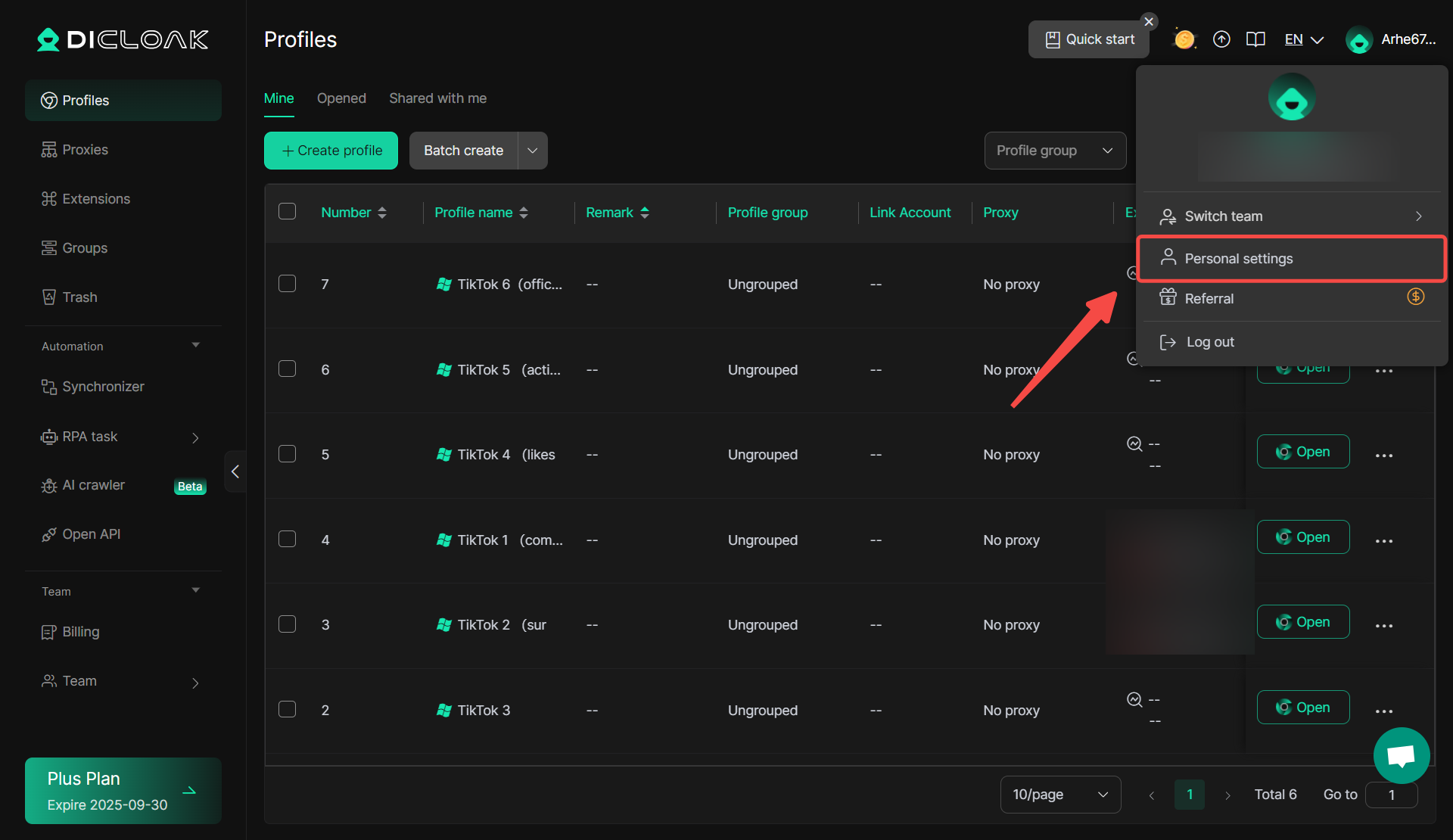1453x840 pixels.
Task: Open the EN language dropdown
Action: pos(1304,39)
